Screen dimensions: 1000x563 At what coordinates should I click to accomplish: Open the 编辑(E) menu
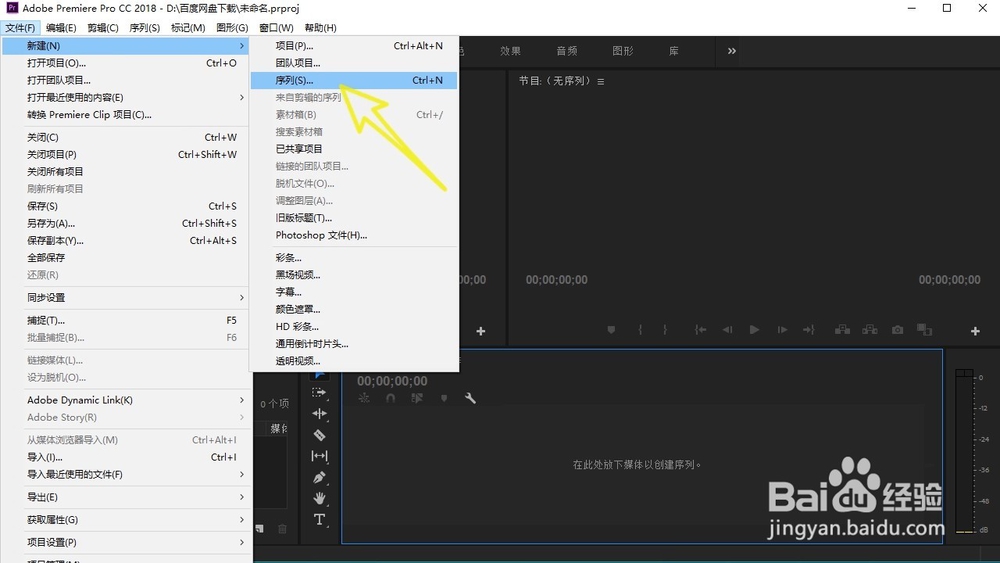coord(61,28)
